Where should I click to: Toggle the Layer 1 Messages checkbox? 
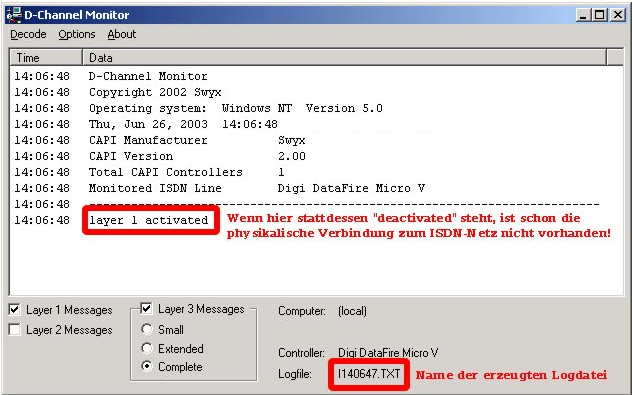(x=15, y=310)
